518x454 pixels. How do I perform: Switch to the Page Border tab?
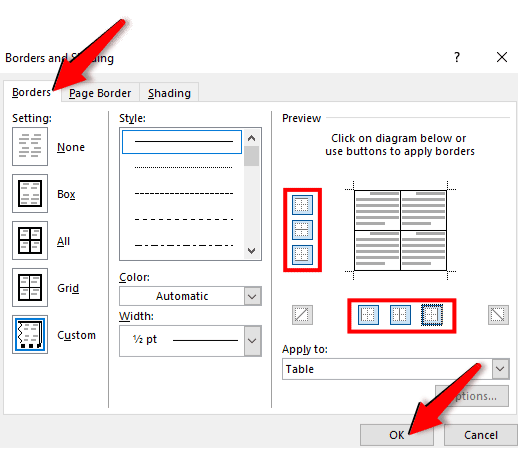(100, 93)
